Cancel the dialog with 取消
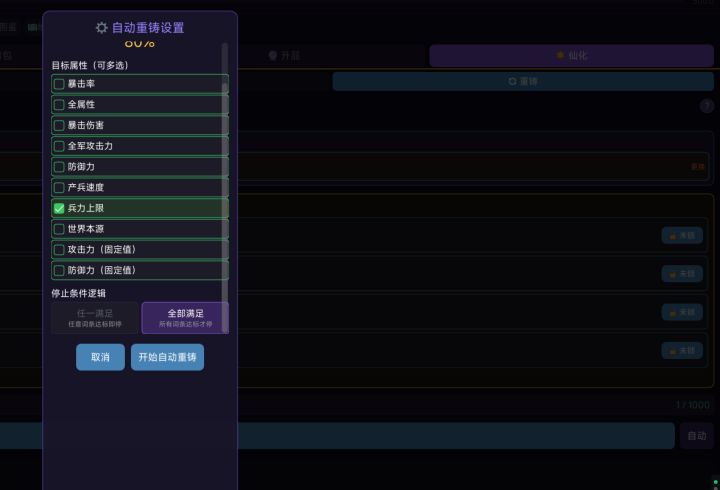 (x=100, y=357)
